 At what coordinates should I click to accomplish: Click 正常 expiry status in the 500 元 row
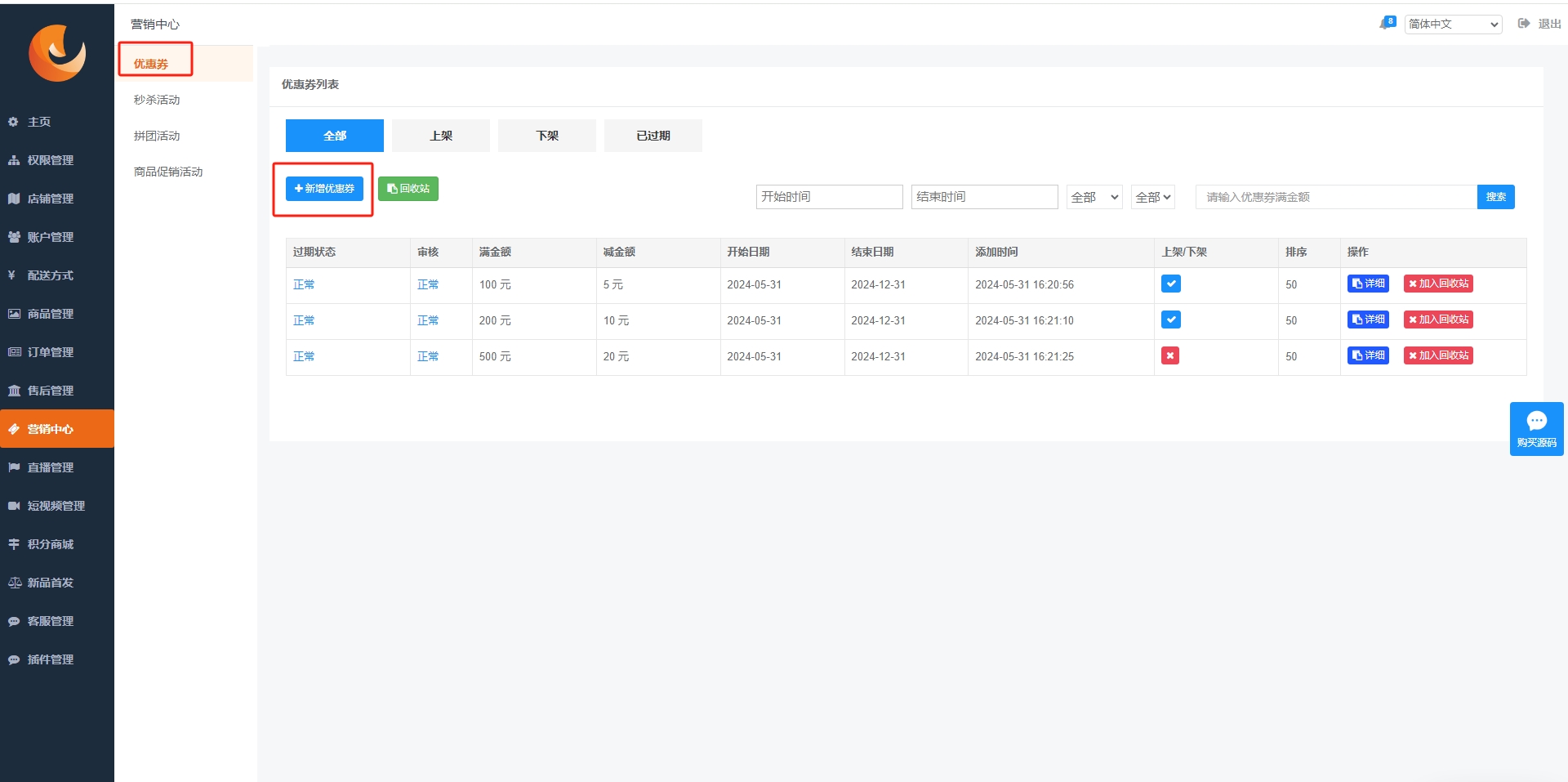click(304, 356)
